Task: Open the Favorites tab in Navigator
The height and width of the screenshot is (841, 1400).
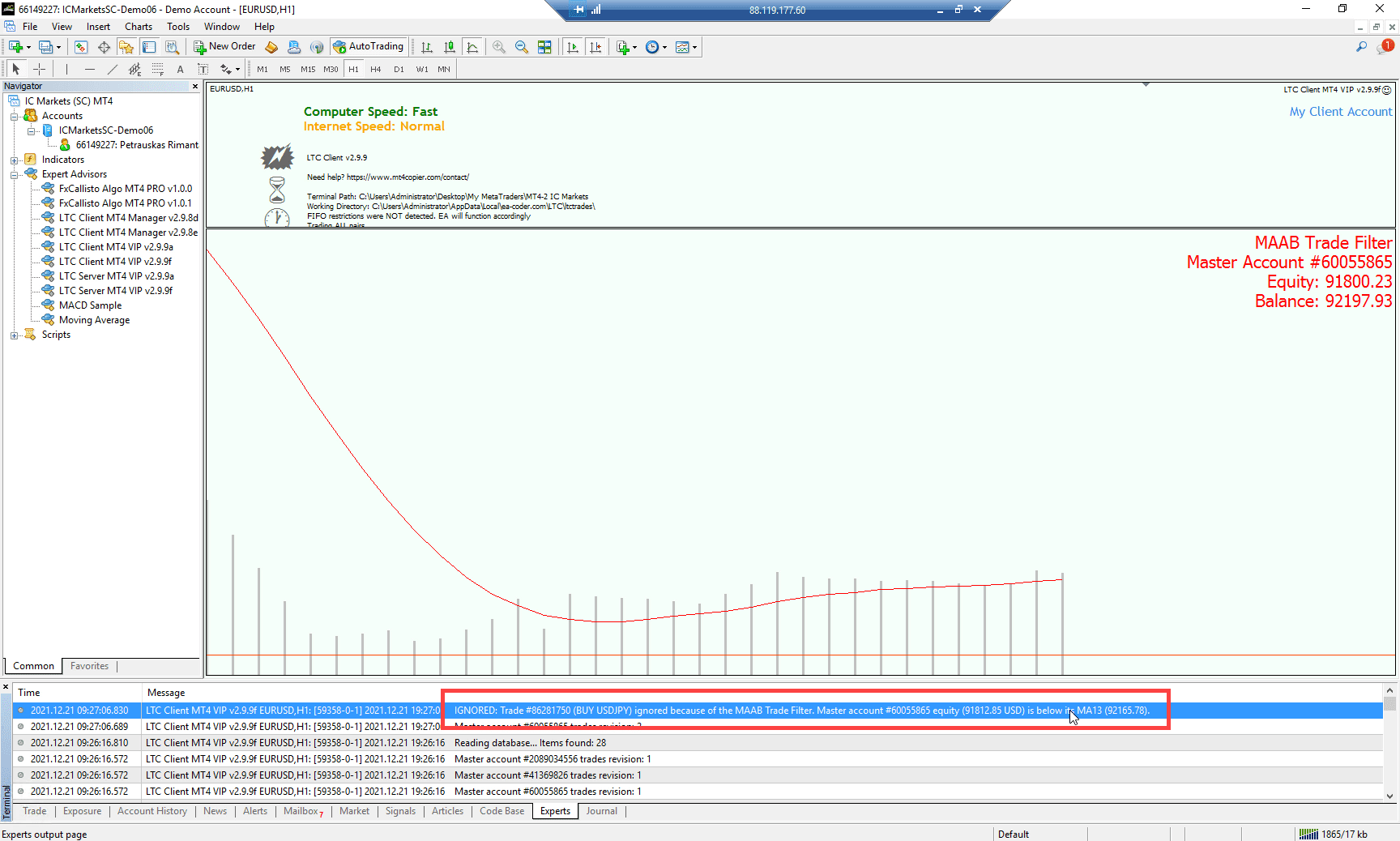Action: point(89,666)
